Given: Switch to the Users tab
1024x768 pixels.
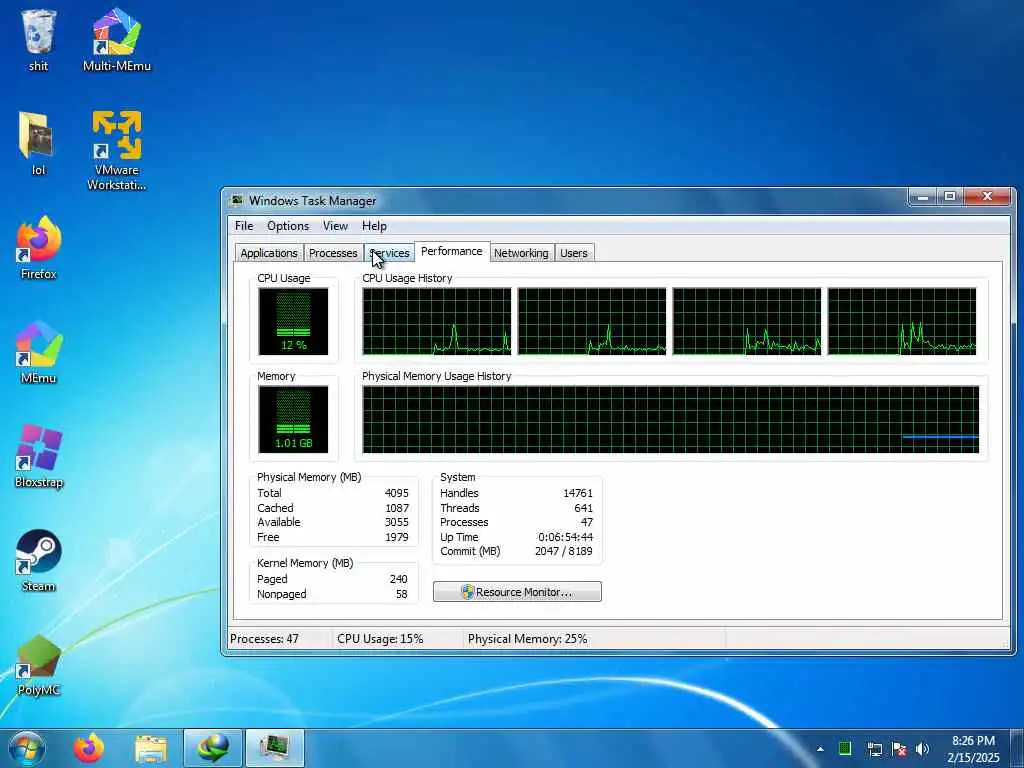Looking at the screenshot, I should (574, 253).
